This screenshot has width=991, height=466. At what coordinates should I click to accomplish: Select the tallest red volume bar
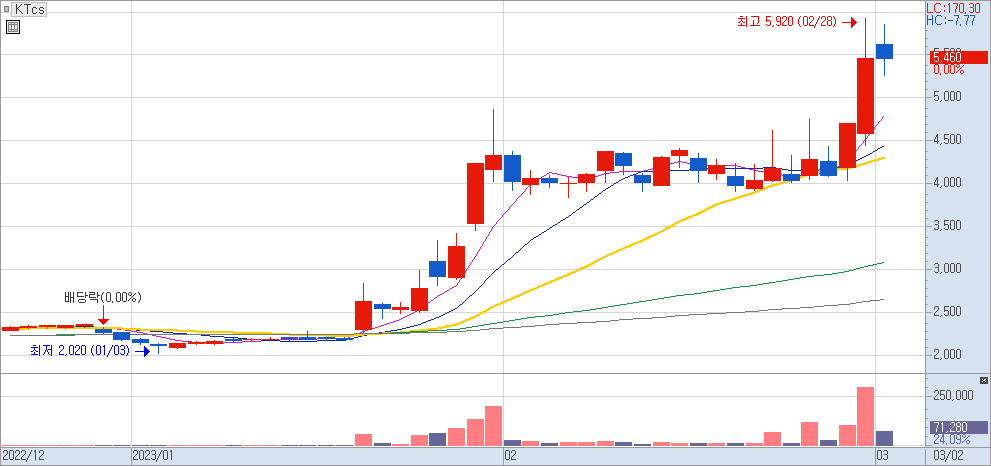coord(865,416)
